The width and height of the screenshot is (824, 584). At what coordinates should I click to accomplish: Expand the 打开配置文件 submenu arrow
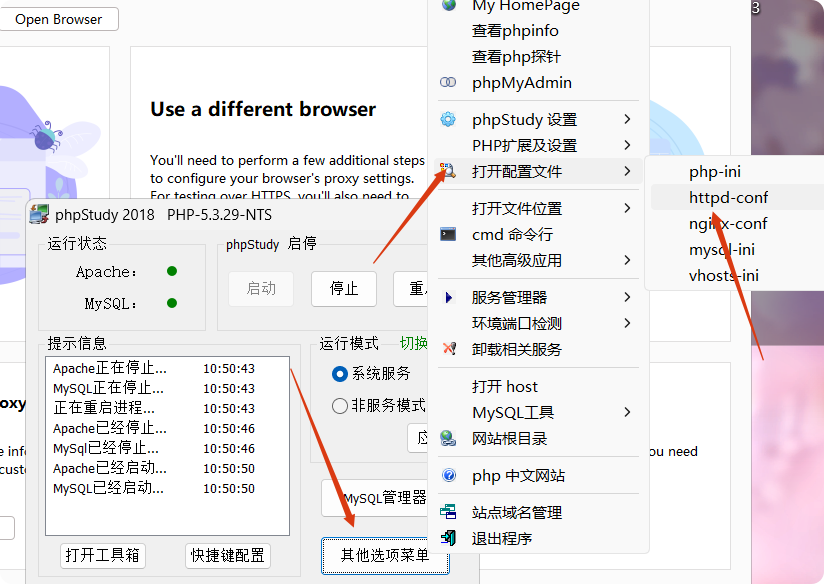pyautogui.click(x=627, y=171)
